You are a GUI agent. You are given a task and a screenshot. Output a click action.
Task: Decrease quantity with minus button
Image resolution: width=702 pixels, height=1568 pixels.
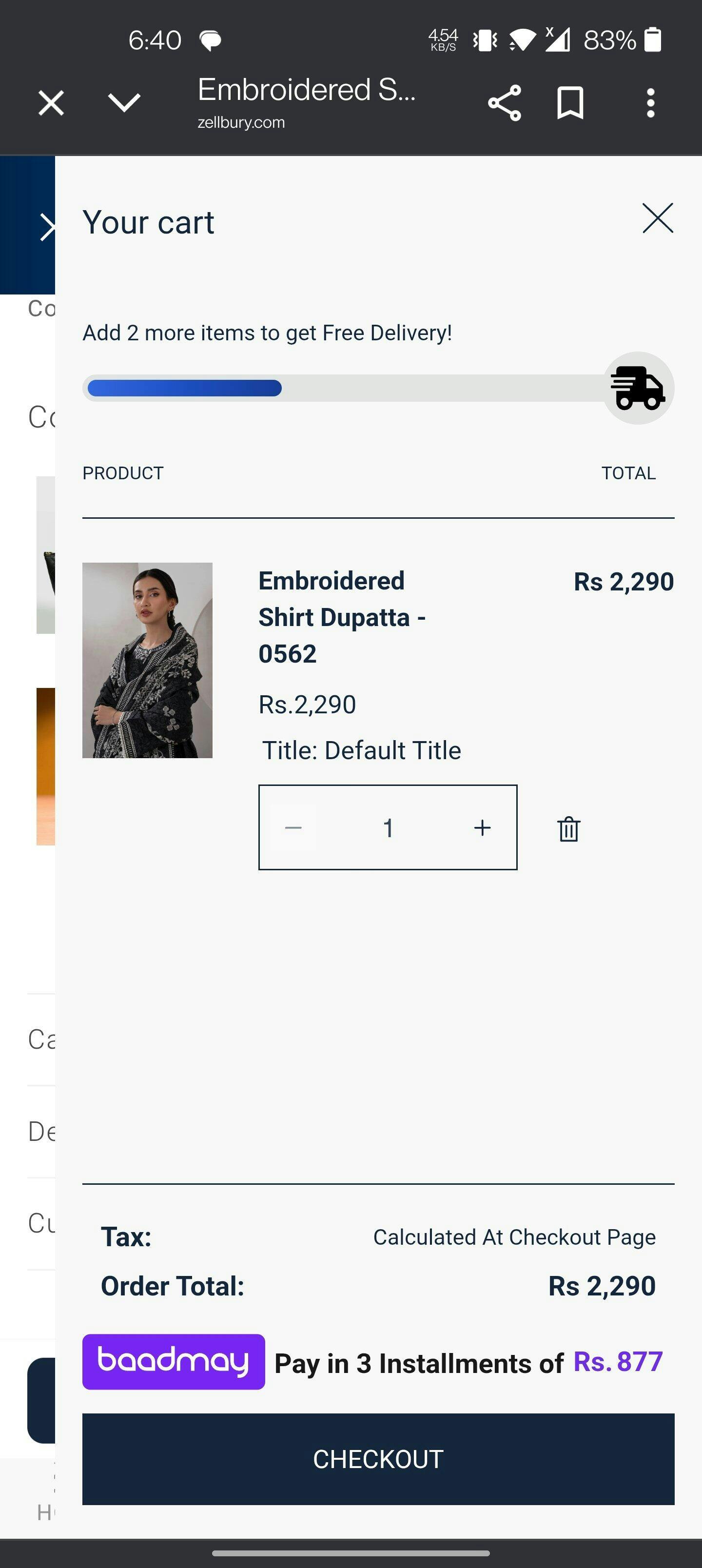293,827
